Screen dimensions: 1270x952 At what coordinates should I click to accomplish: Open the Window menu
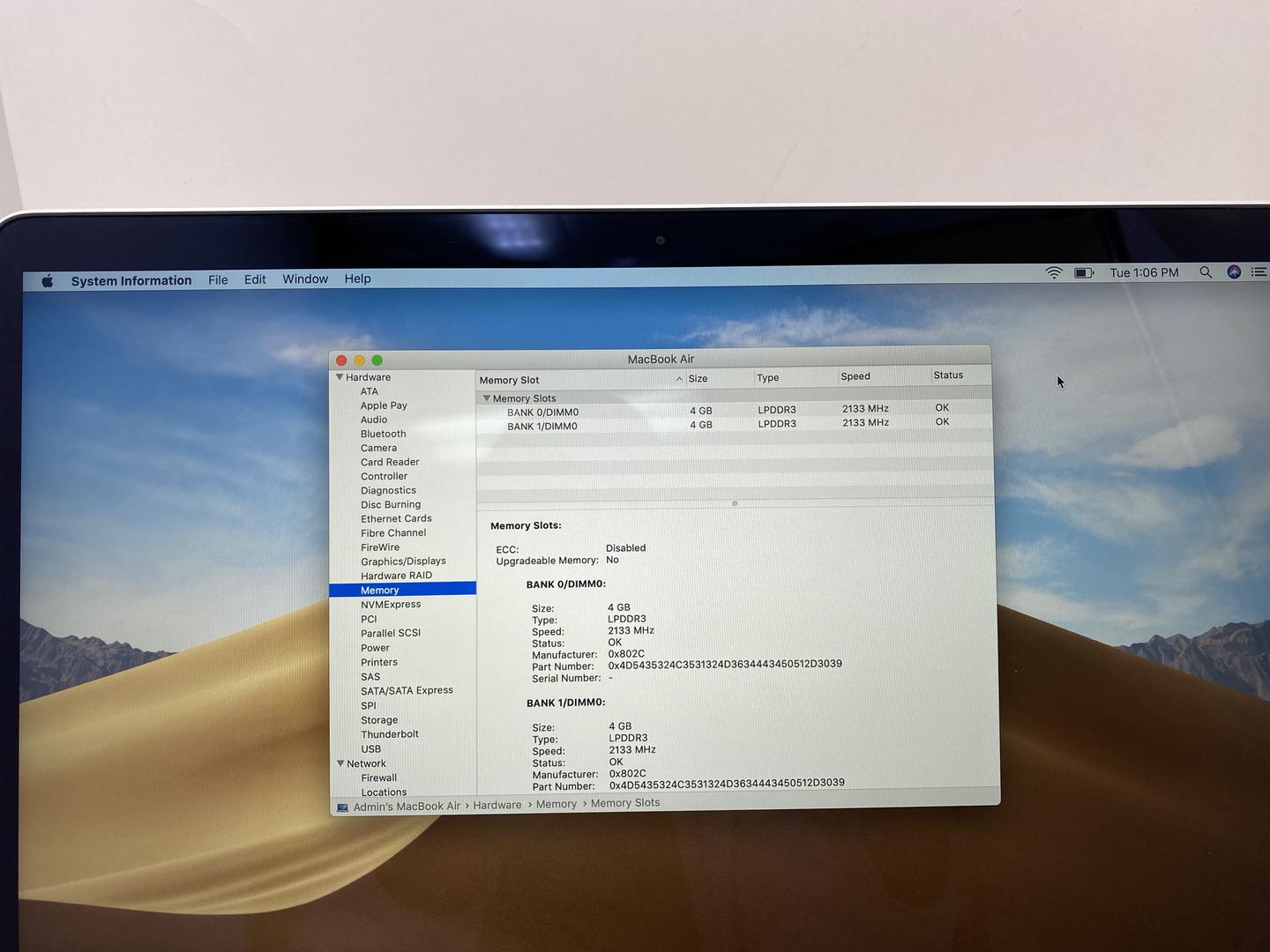(x=305, y=279)
